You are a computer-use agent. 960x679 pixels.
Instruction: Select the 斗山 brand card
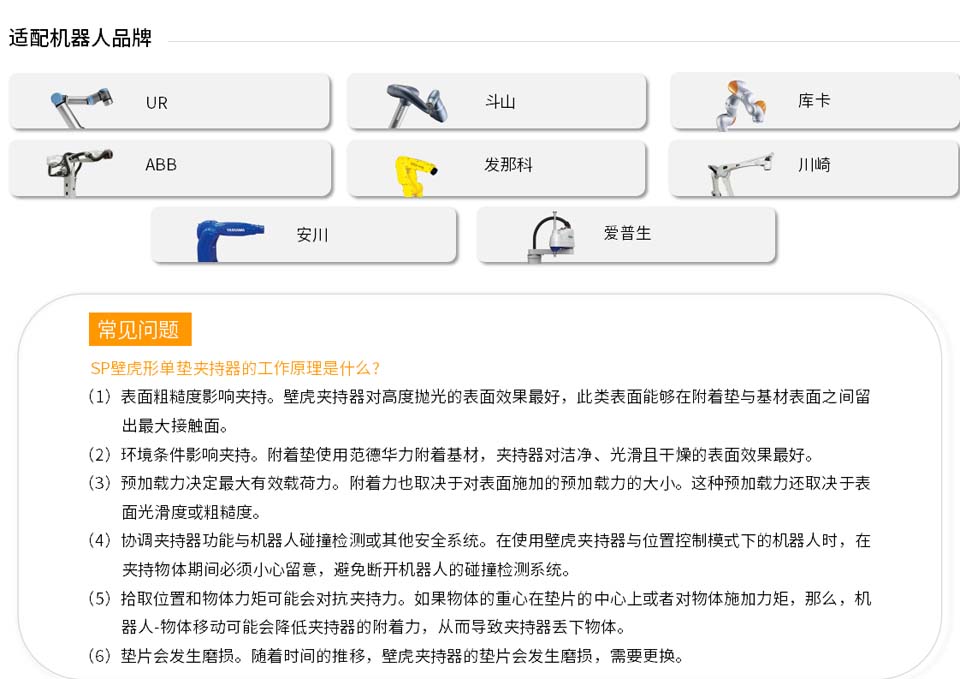(497, 102)
